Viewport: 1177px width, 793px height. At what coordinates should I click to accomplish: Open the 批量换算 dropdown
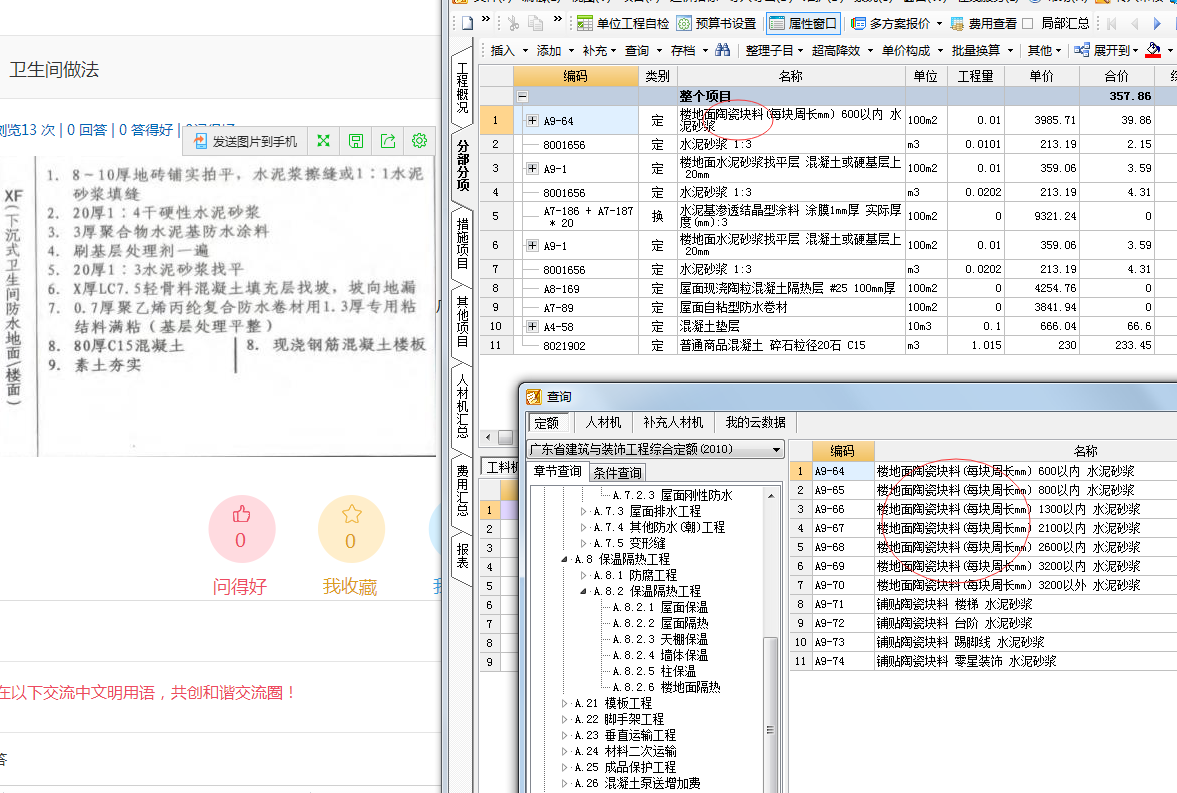[x=982, y=50]
